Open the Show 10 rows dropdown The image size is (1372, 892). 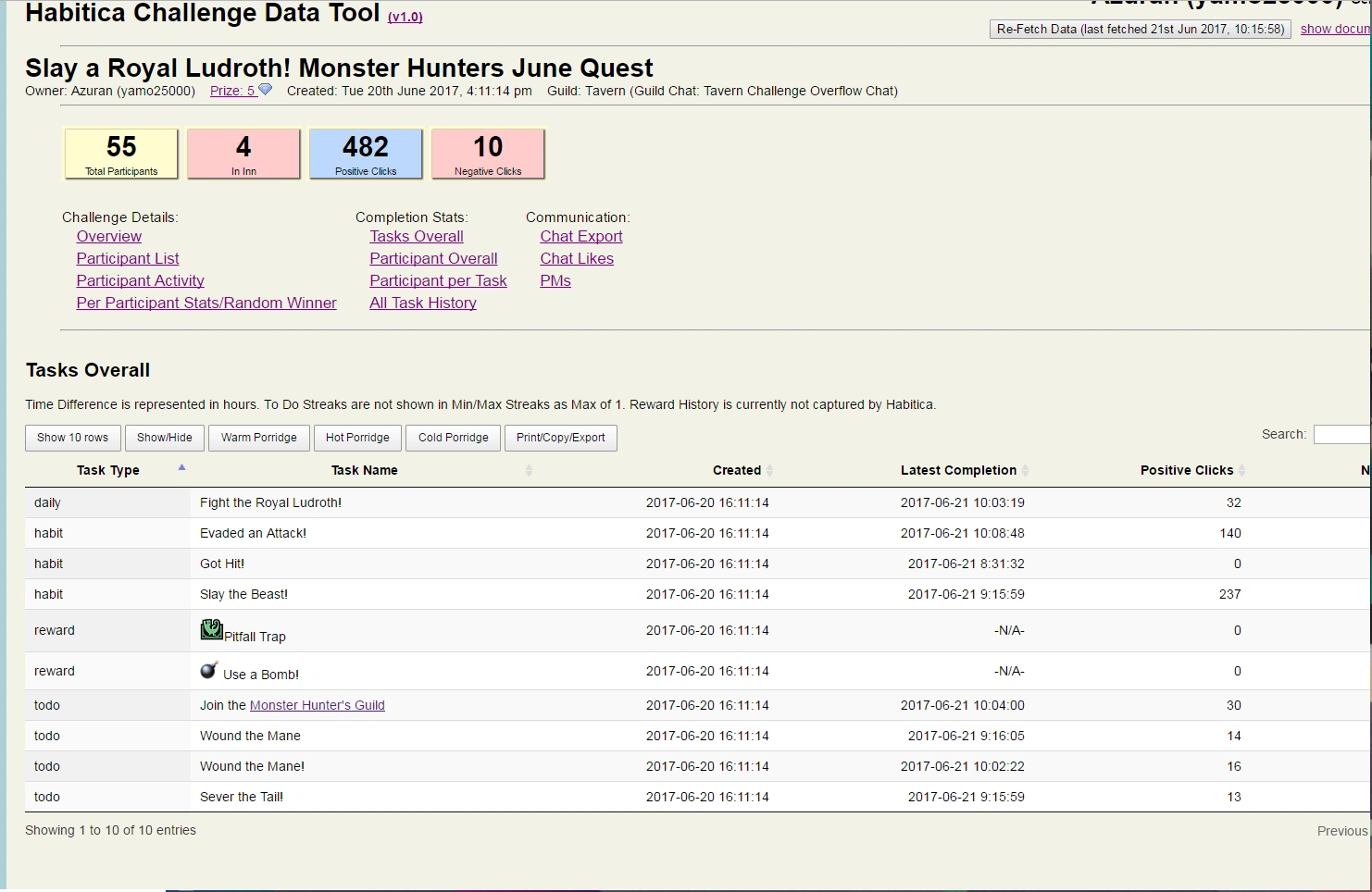click(x=73, y=438)
